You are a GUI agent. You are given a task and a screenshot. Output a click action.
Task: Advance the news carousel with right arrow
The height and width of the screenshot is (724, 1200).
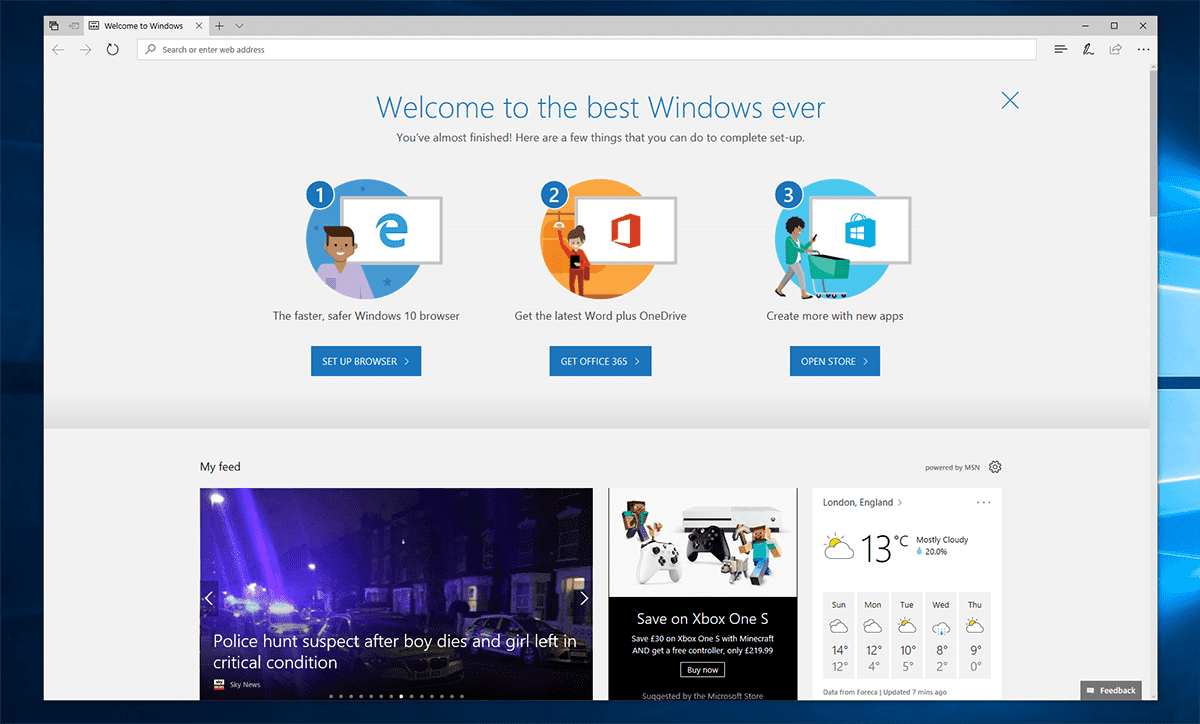point(584,598)
